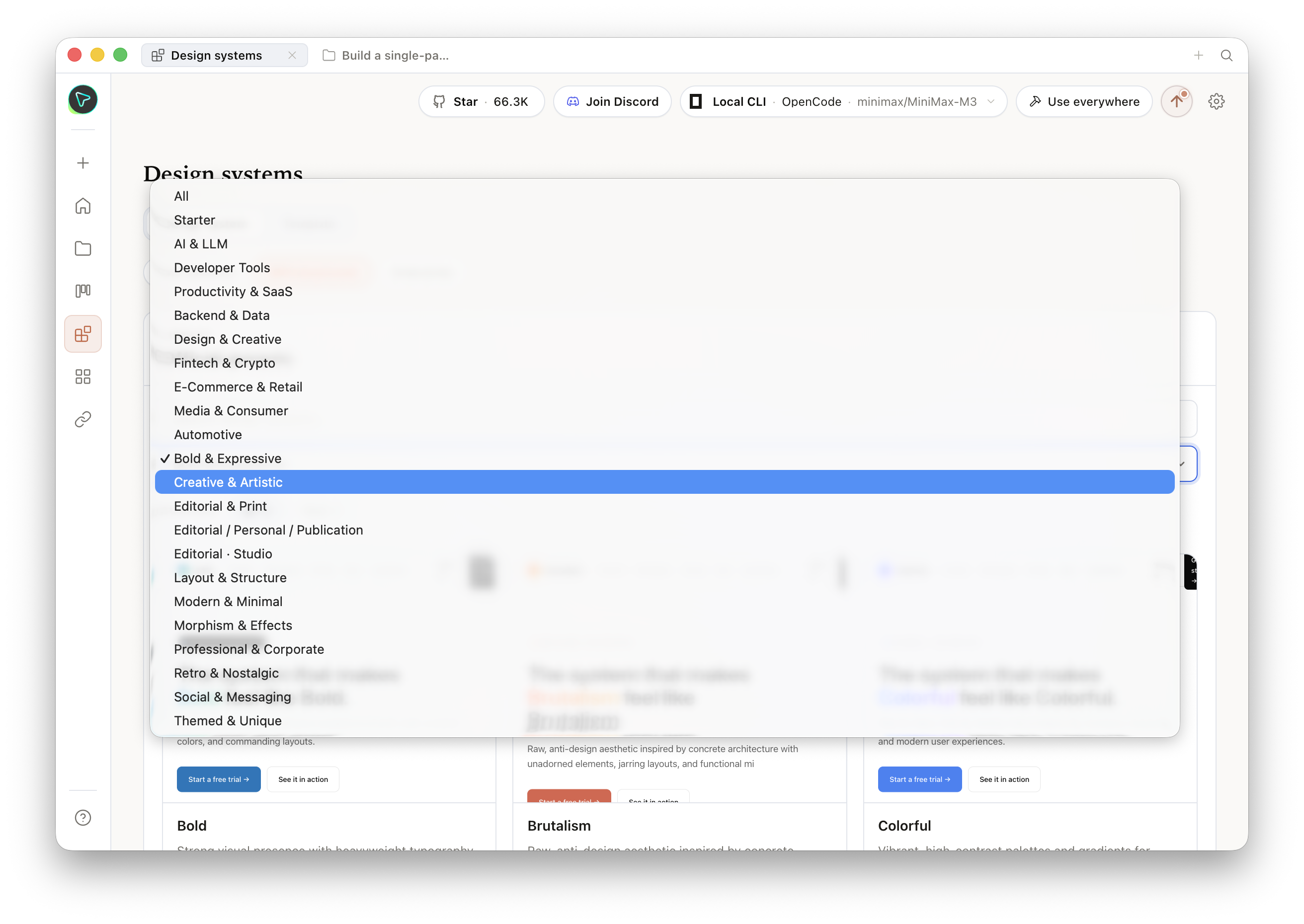Choose Professional & Corporate option

pyautogui.click(x=664, y=650)
